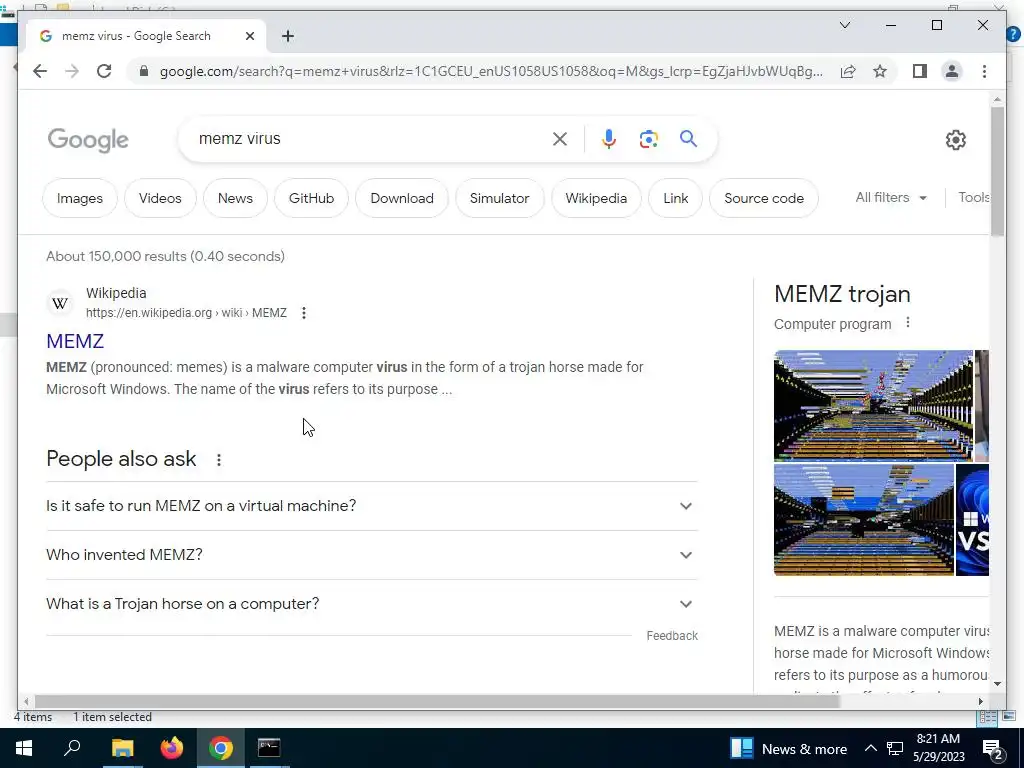Open notification center

tap(993, 748)
